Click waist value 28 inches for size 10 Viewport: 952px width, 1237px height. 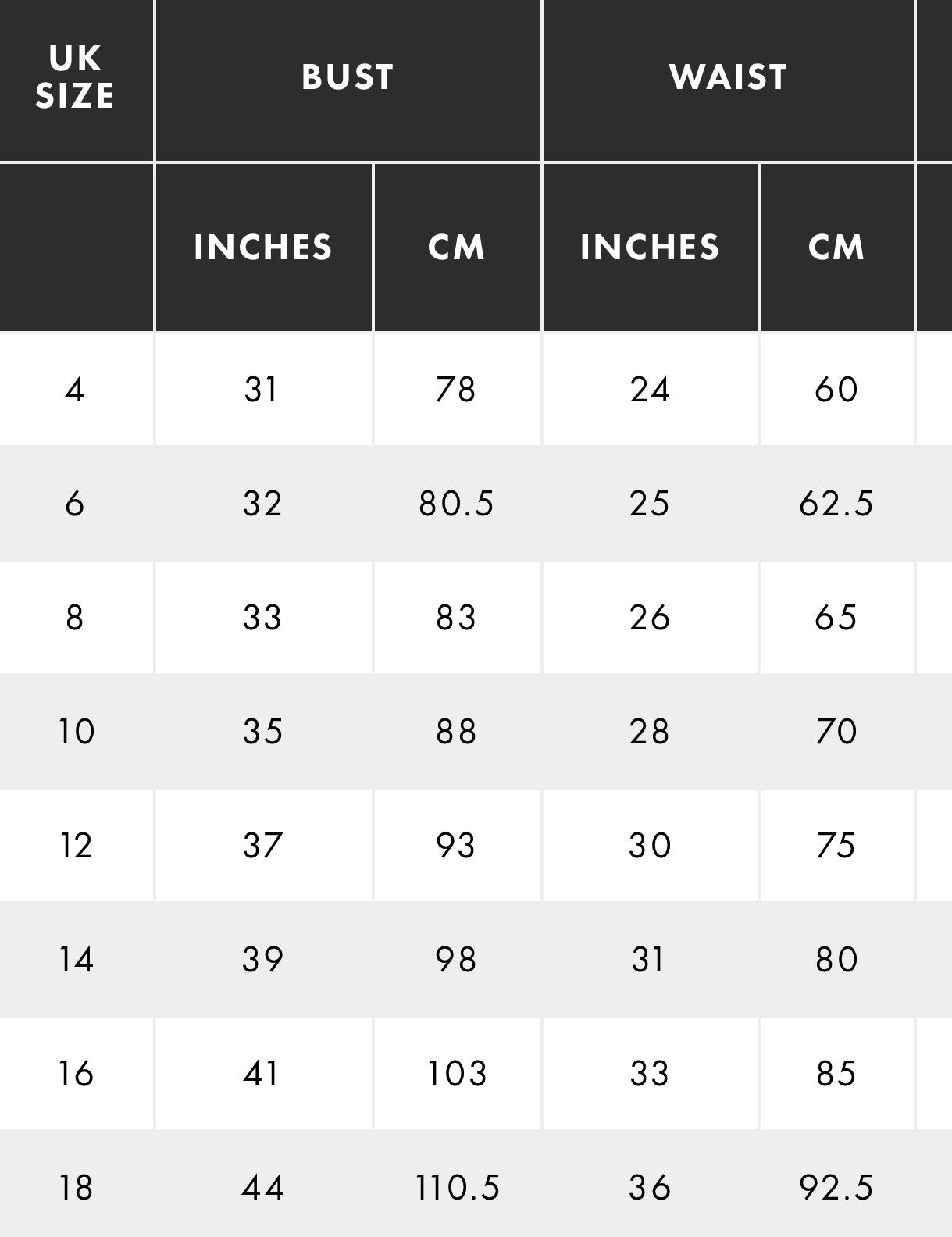650,732
